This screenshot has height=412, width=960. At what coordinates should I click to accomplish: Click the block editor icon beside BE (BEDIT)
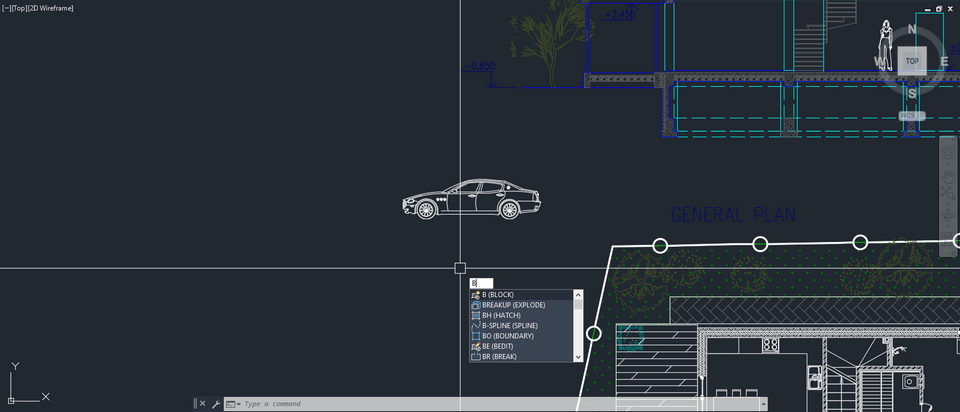coord(476,346)
